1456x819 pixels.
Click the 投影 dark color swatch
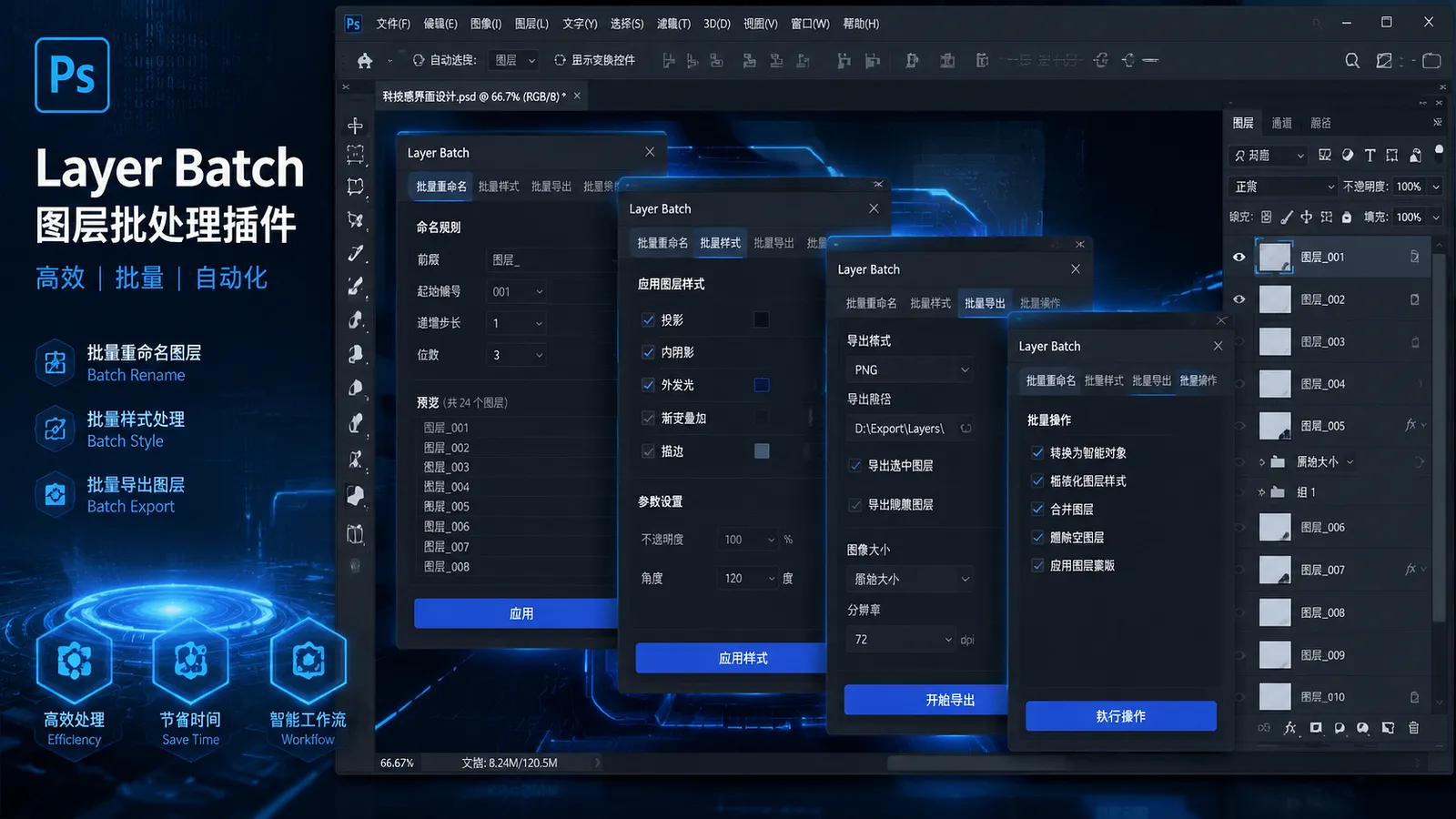coord(762,319)
